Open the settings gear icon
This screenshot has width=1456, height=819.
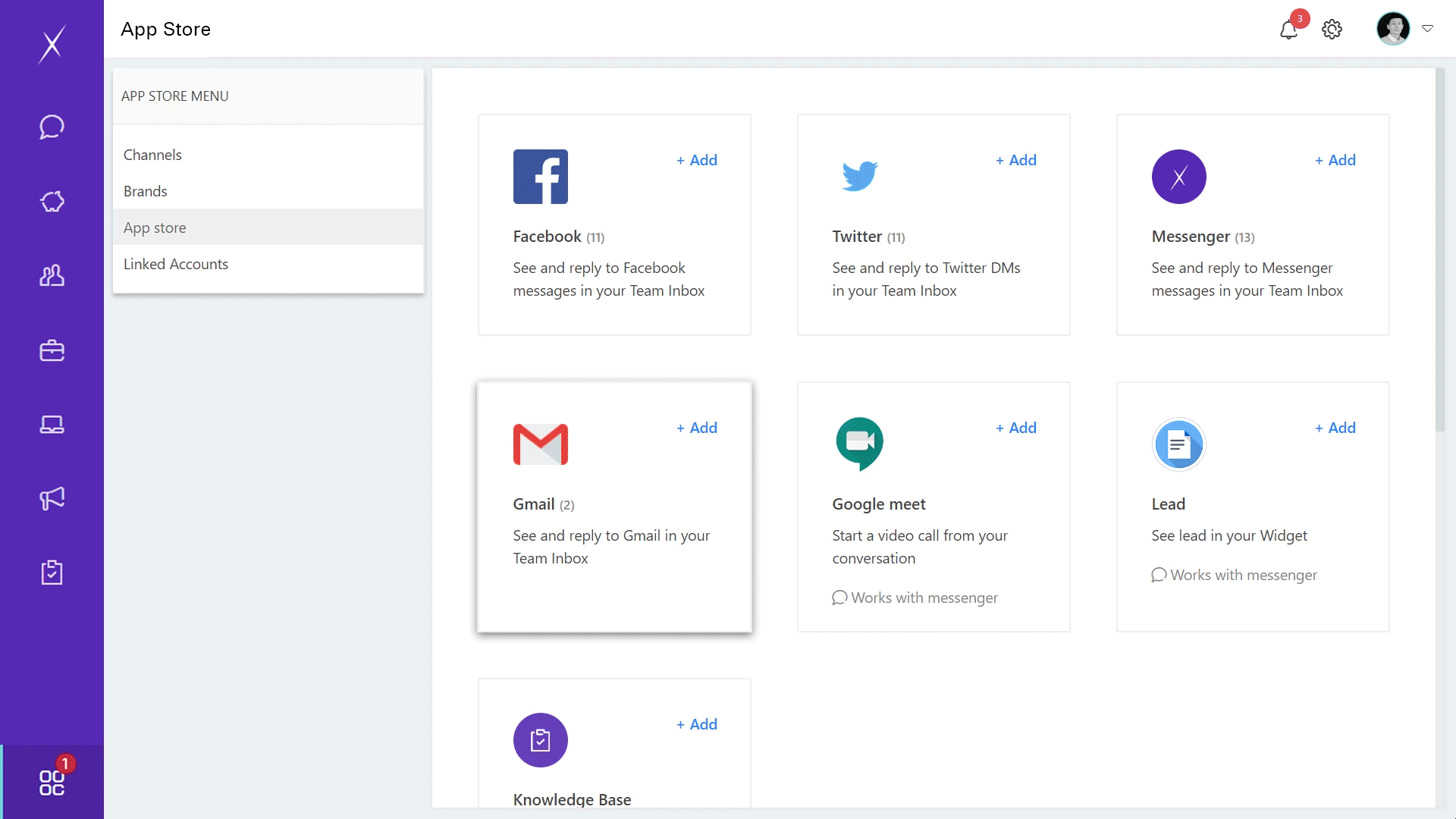tap(1332, 30)
